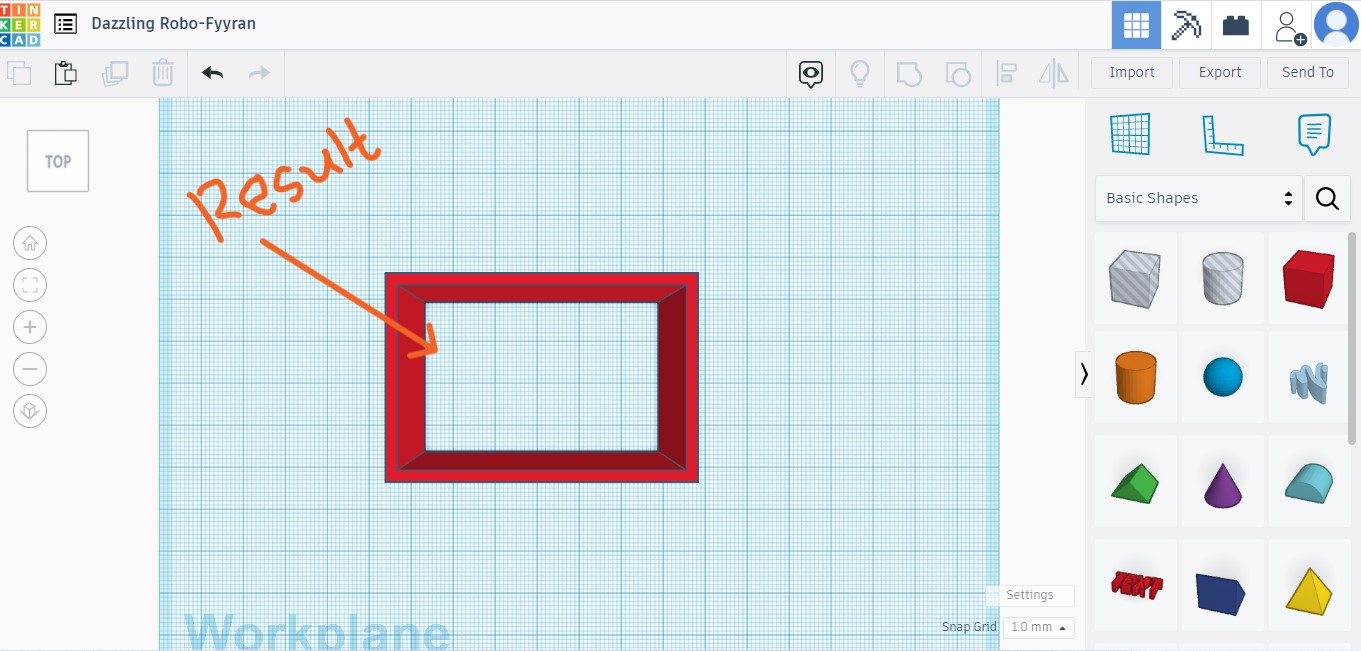Viewport: 1361px width, 651px height.
Task: Click the Copy icon in toolbar
Action: 19,73
